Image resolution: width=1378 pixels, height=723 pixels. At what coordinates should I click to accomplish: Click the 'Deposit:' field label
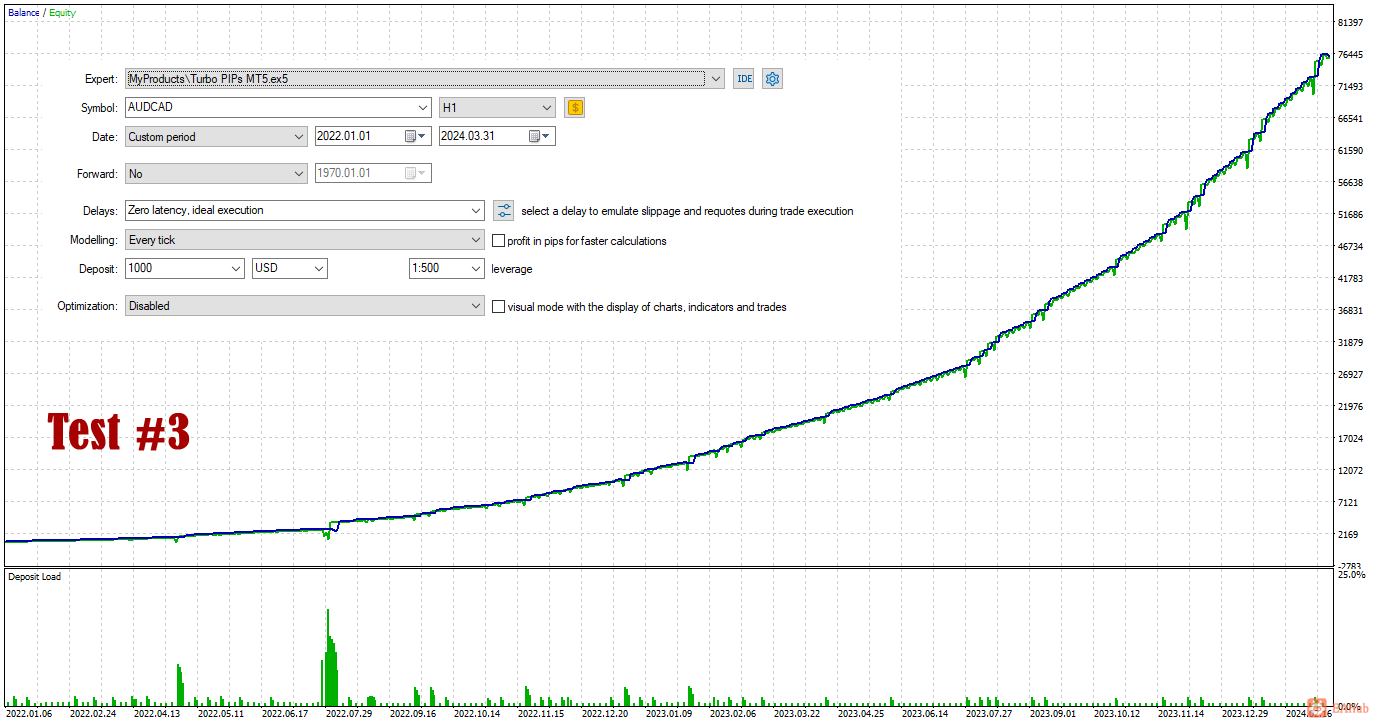pyautogui.click(x=98, y=269)
